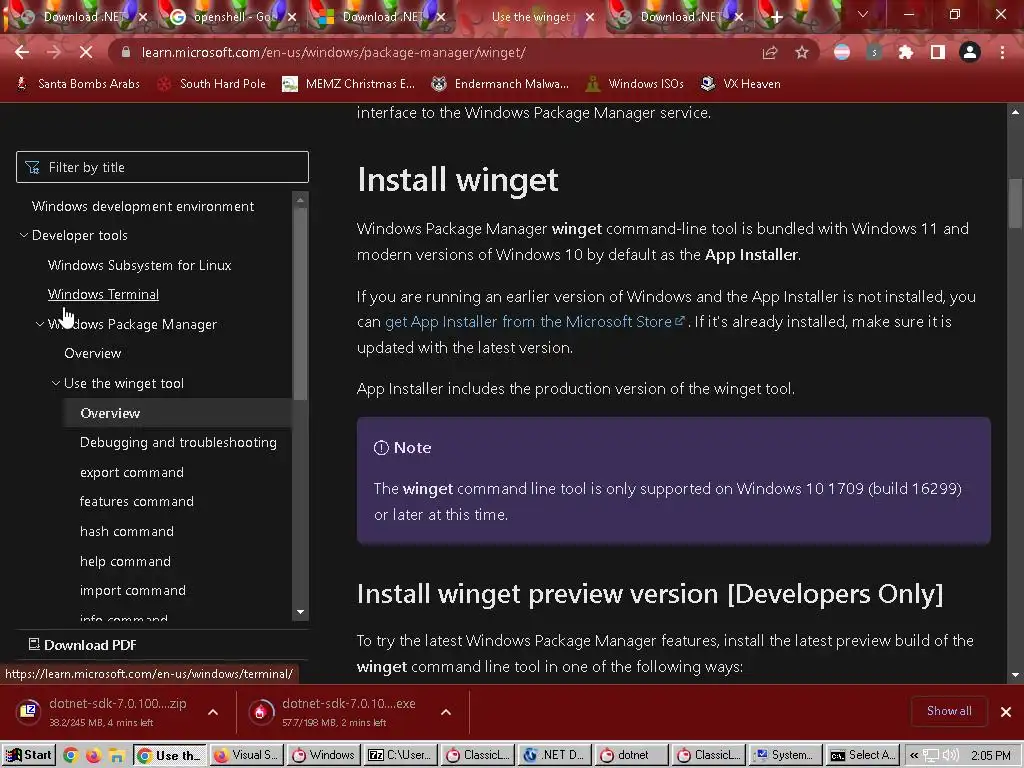1024x768 pixels.
Task: Open Chrome's three-dot menu
Action: (1002, 52)
